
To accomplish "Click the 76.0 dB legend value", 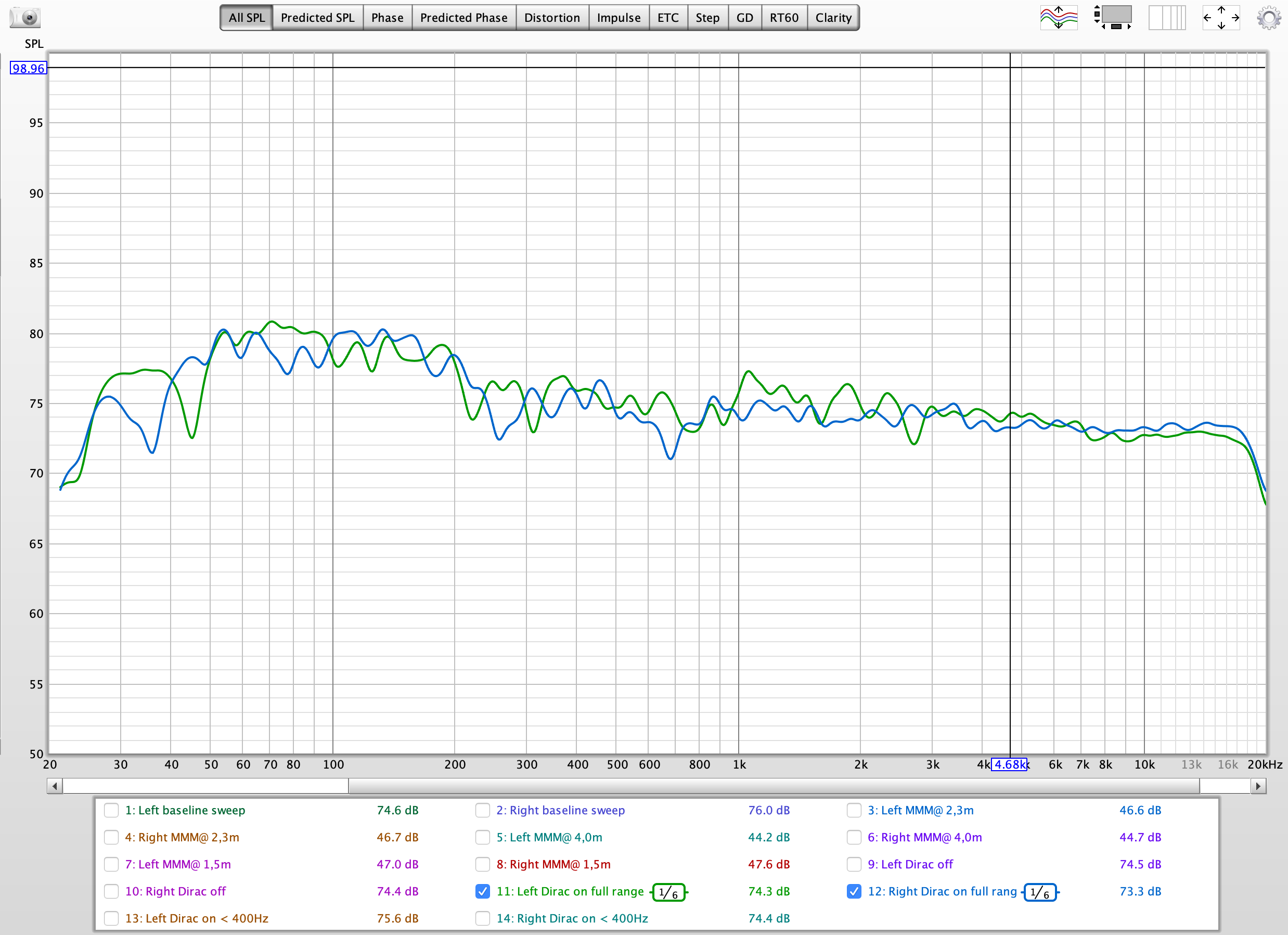I will pyautogui.click(x=769, y=810).
